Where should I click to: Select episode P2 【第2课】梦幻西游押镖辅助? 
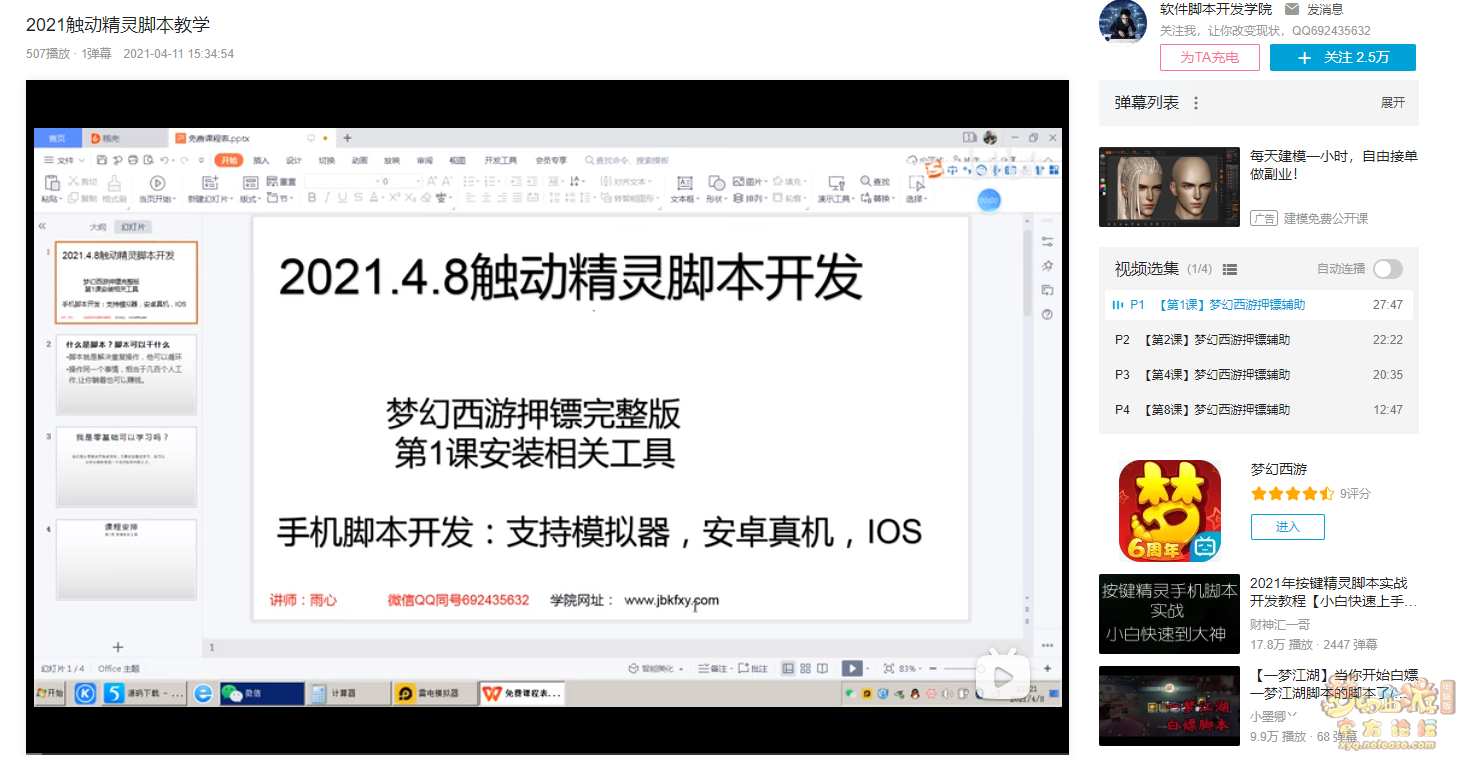click(1258, 340)
